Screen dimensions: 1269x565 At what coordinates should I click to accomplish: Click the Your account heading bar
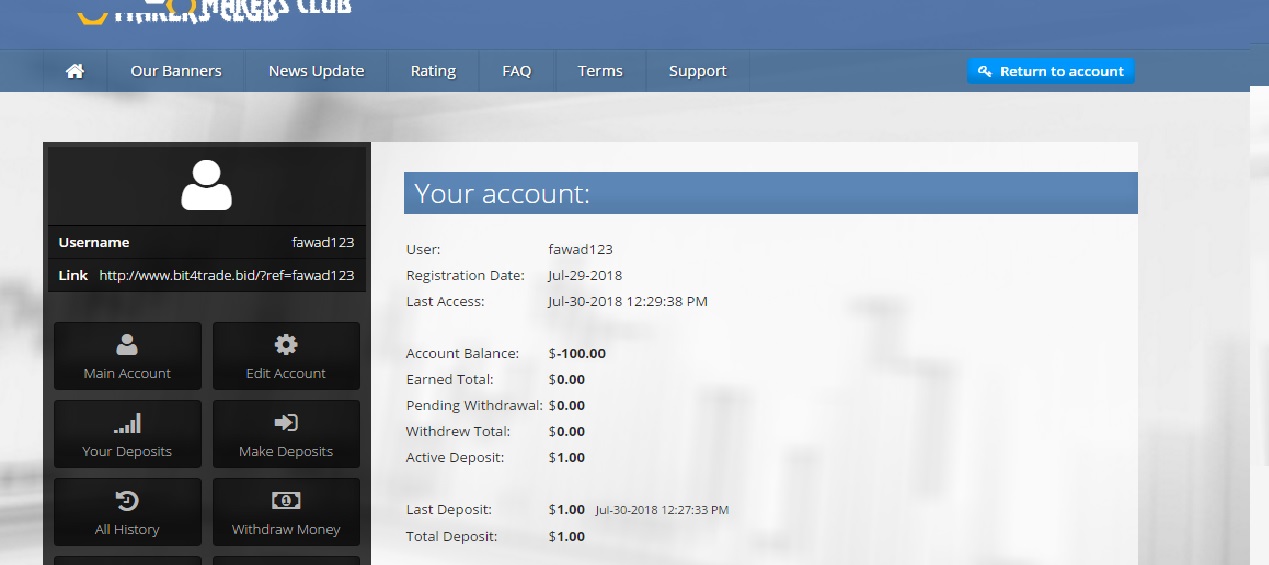pos(770,193)
